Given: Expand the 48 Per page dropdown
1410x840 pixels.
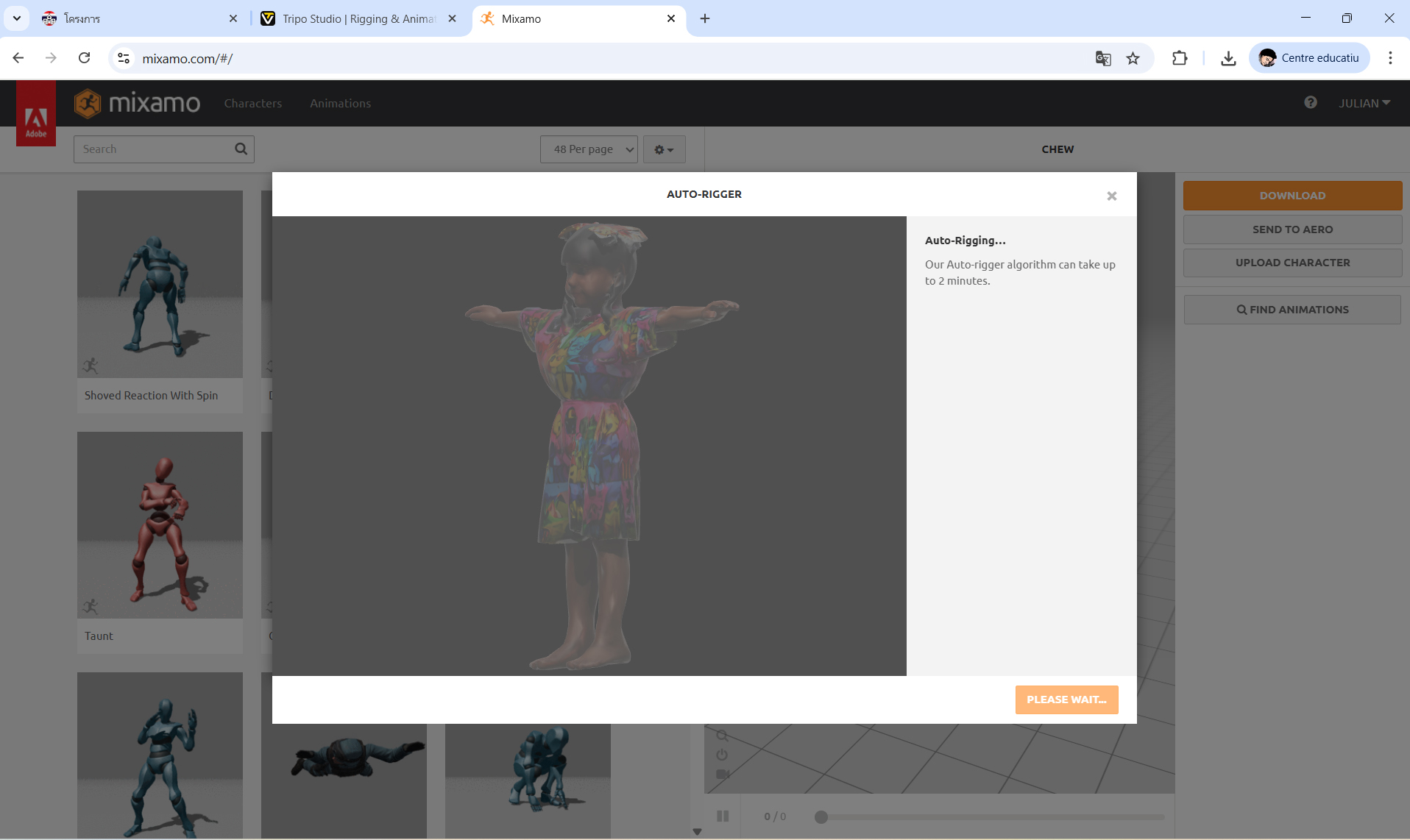Looking at the screenshot, I should [x=589, y=149].
